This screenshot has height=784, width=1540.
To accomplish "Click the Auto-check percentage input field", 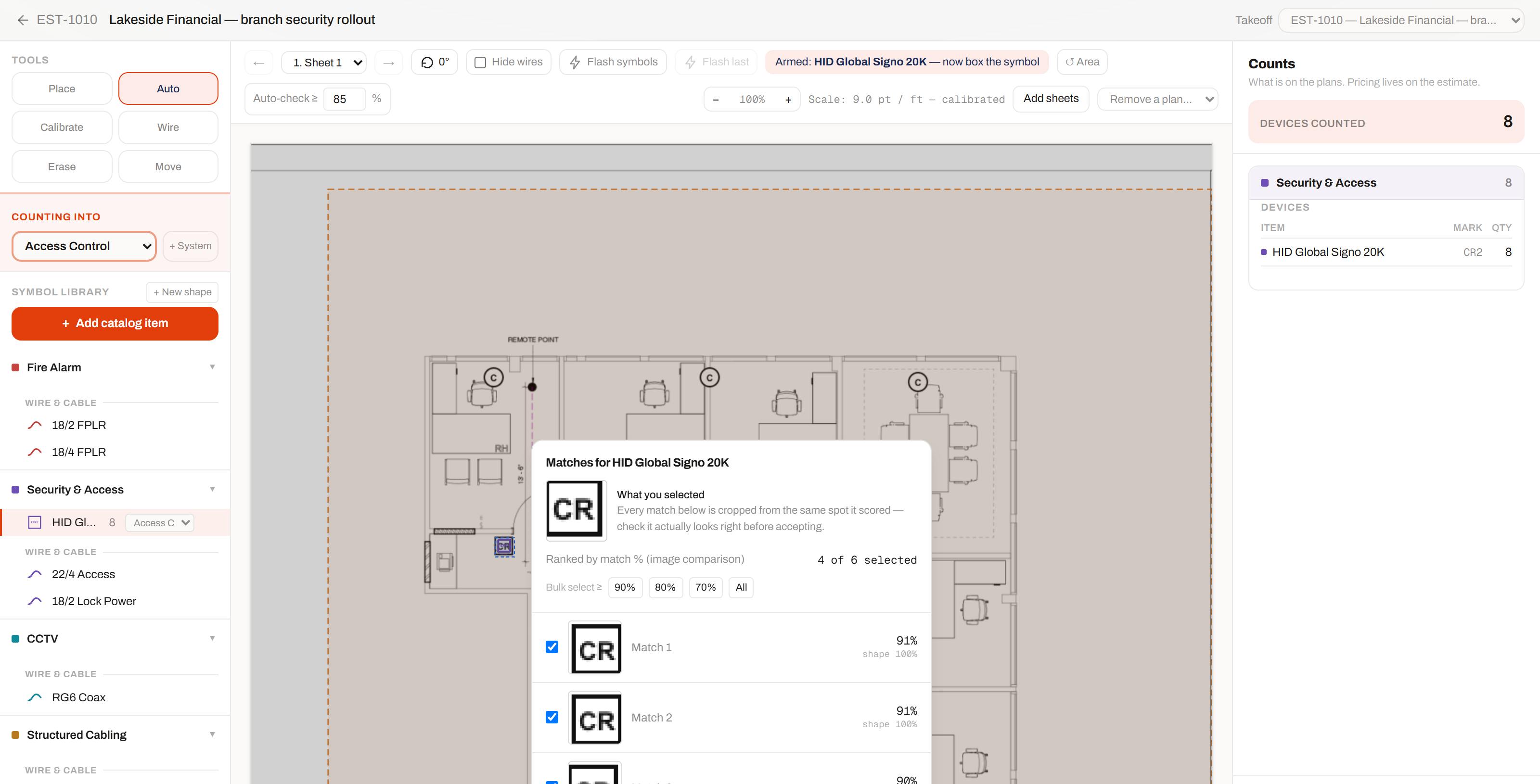I will click(344, 99).
